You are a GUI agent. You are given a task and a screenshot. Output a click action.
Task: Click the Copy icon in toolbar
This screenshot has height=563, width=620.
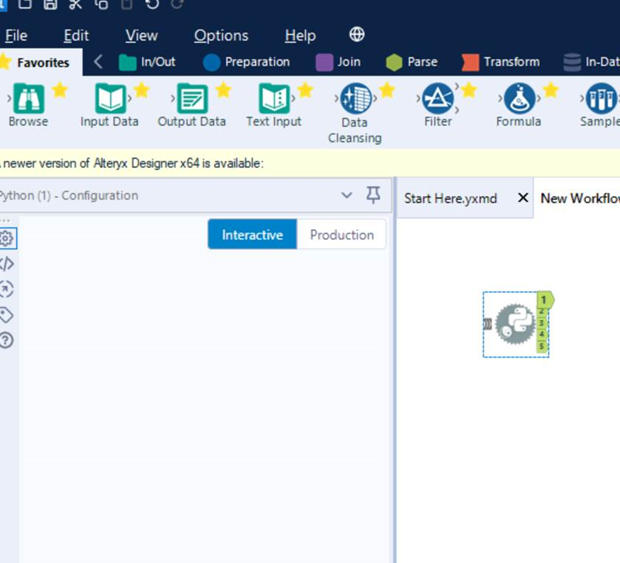101,4
